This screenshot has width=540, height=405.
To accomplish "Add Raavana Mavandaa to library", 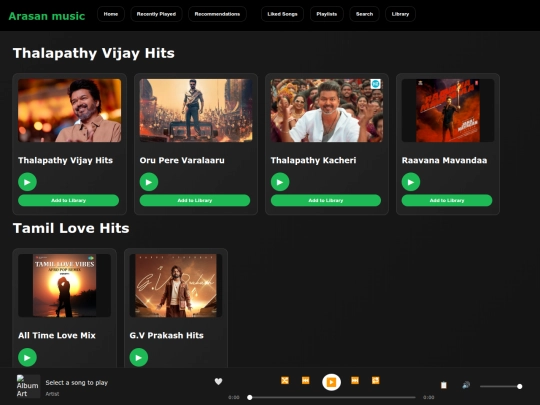I will pos(447,200).
